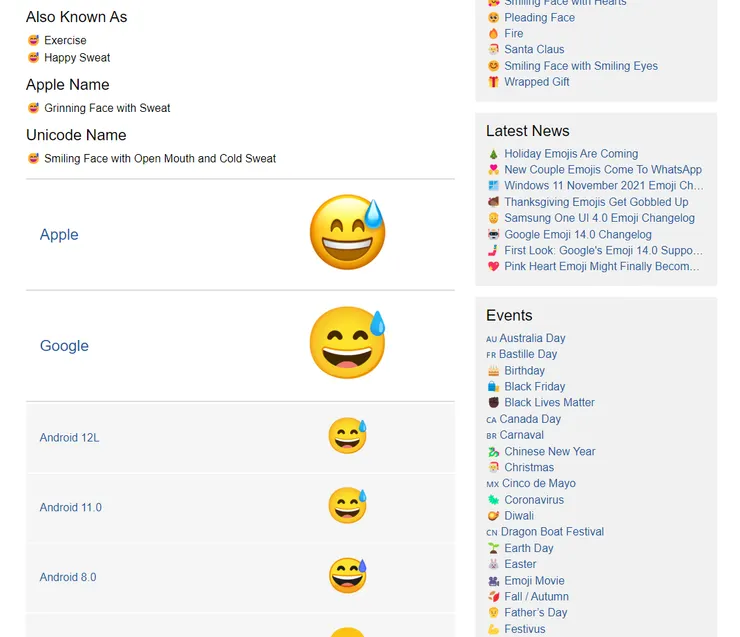Open the Apple vendor link
Viewport: 740px width, 637px height.
click(x=59, y=235)
